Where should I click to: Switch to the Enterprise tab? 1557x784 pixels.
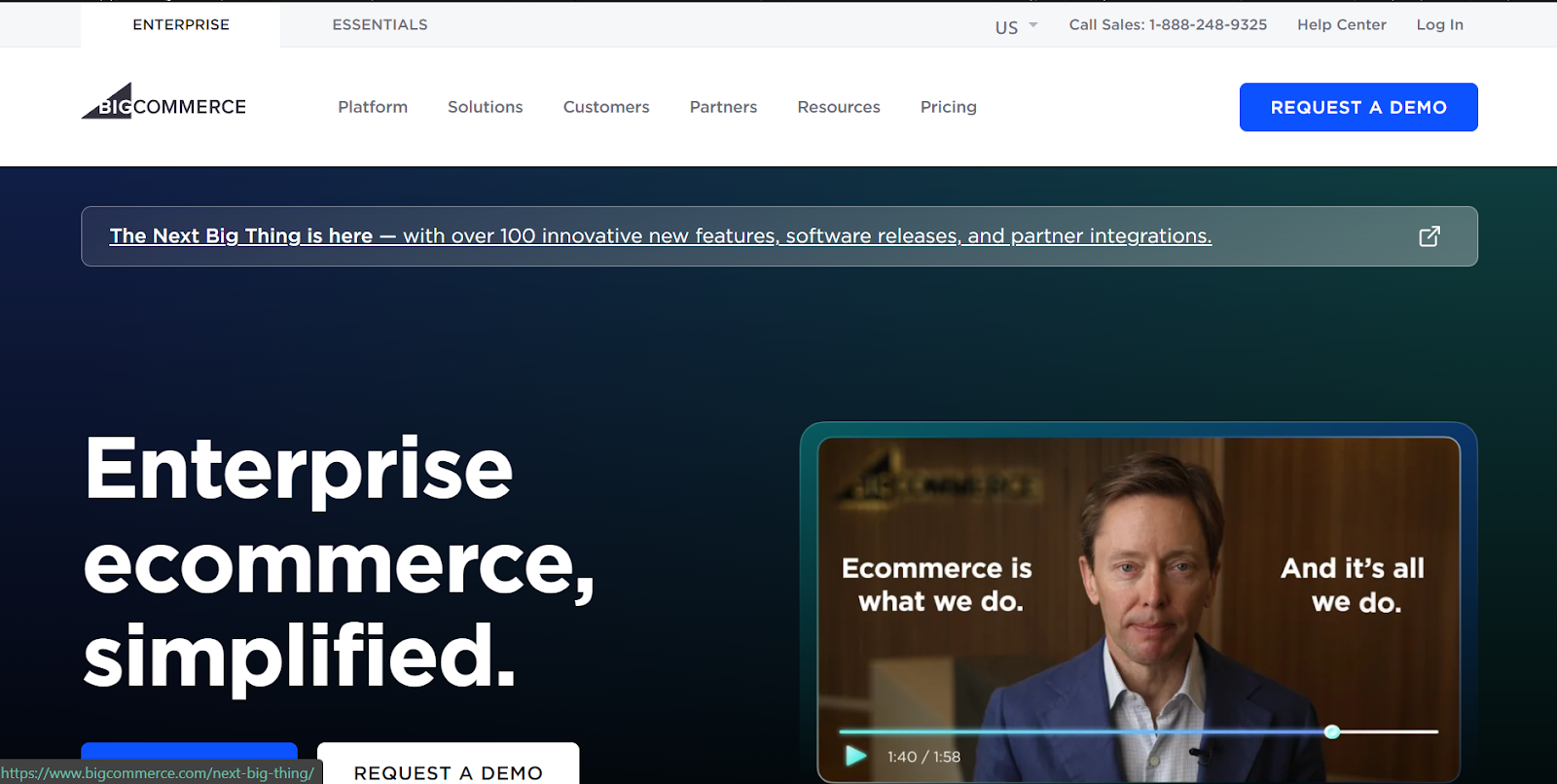click(x=181, y=24)
